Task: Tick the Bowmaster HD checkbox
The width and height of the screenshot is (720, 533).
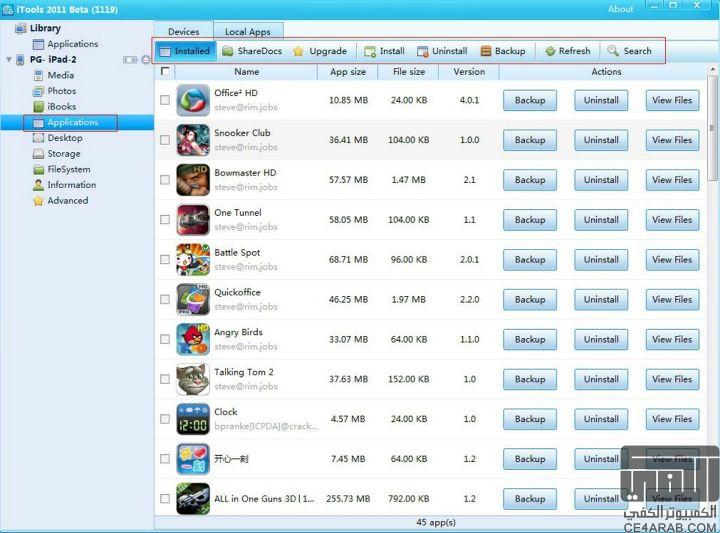Action: [x=165, y=180]
